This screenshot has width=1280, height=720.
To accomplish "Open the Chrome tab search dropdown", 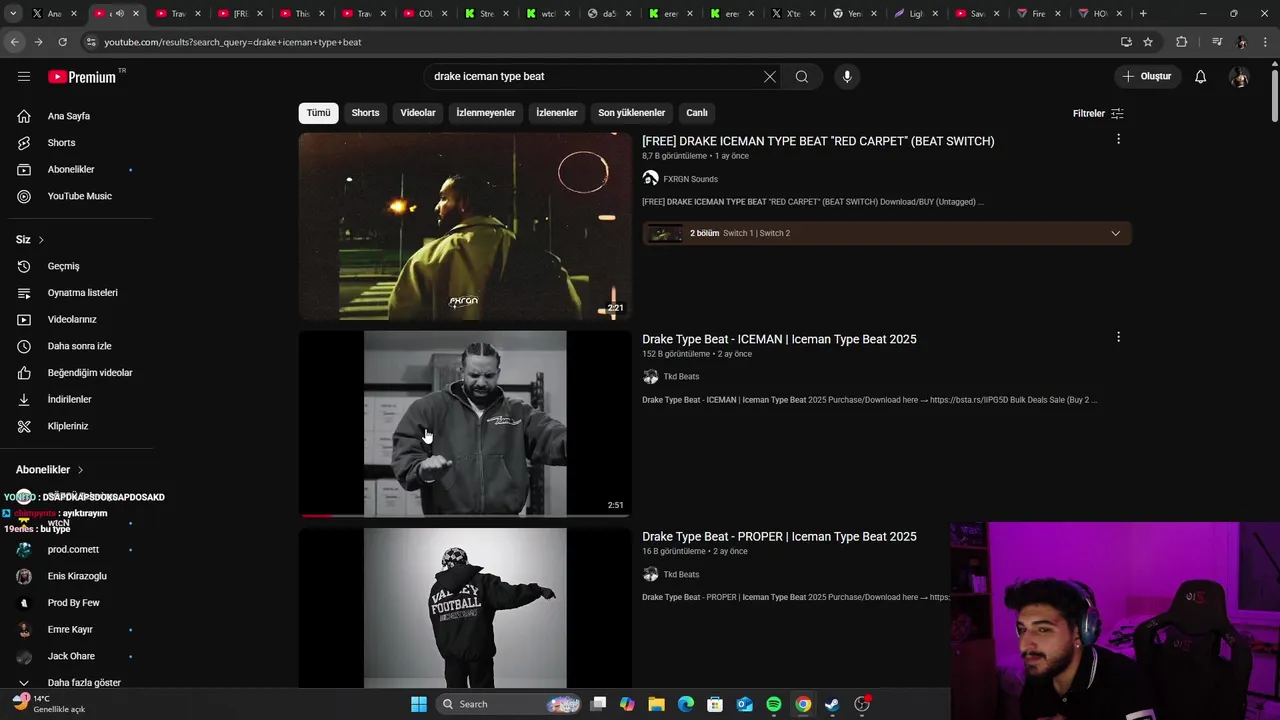I will coord(14,14).
